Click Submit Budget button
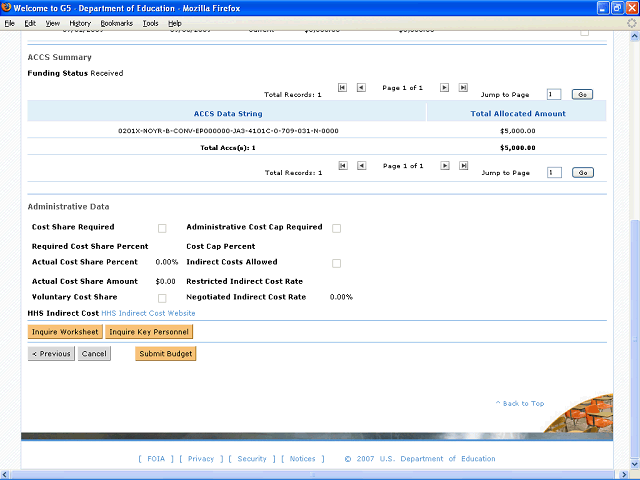This screenshot has height=480, width=640. [x=166, y=353]
